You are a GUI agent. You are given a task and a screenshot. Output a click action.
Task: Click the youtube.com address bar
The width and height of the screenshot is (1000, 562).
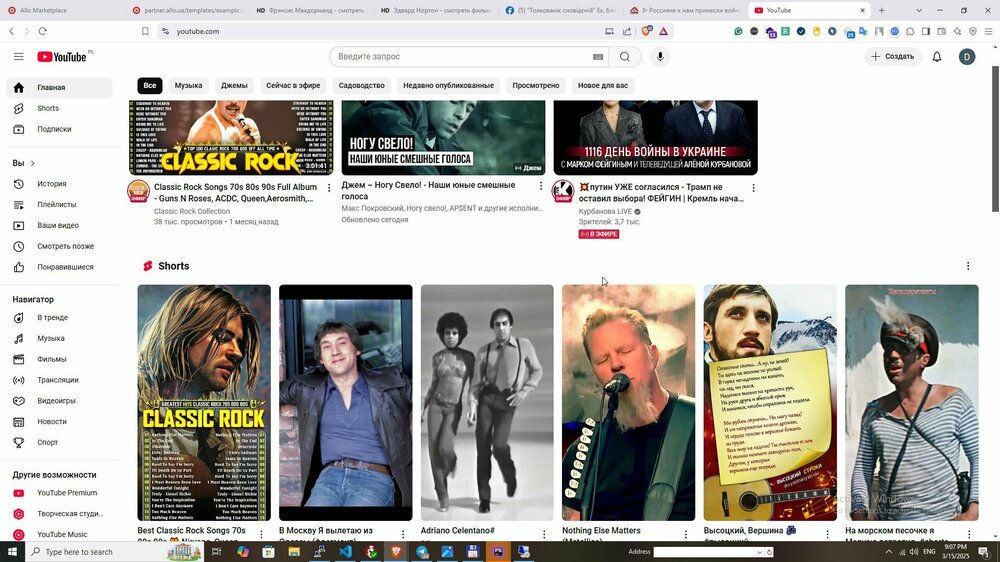[376, 31]
